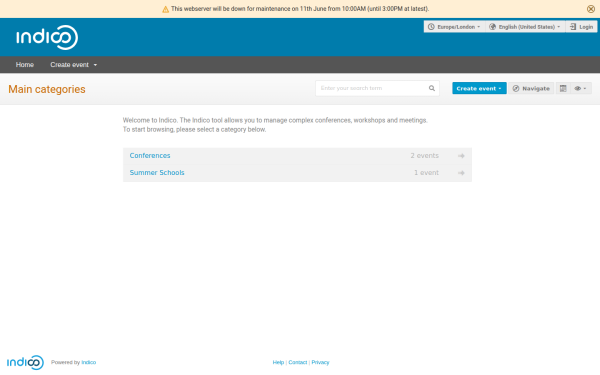Click the '1 event' count text

[x=426, y=173]
